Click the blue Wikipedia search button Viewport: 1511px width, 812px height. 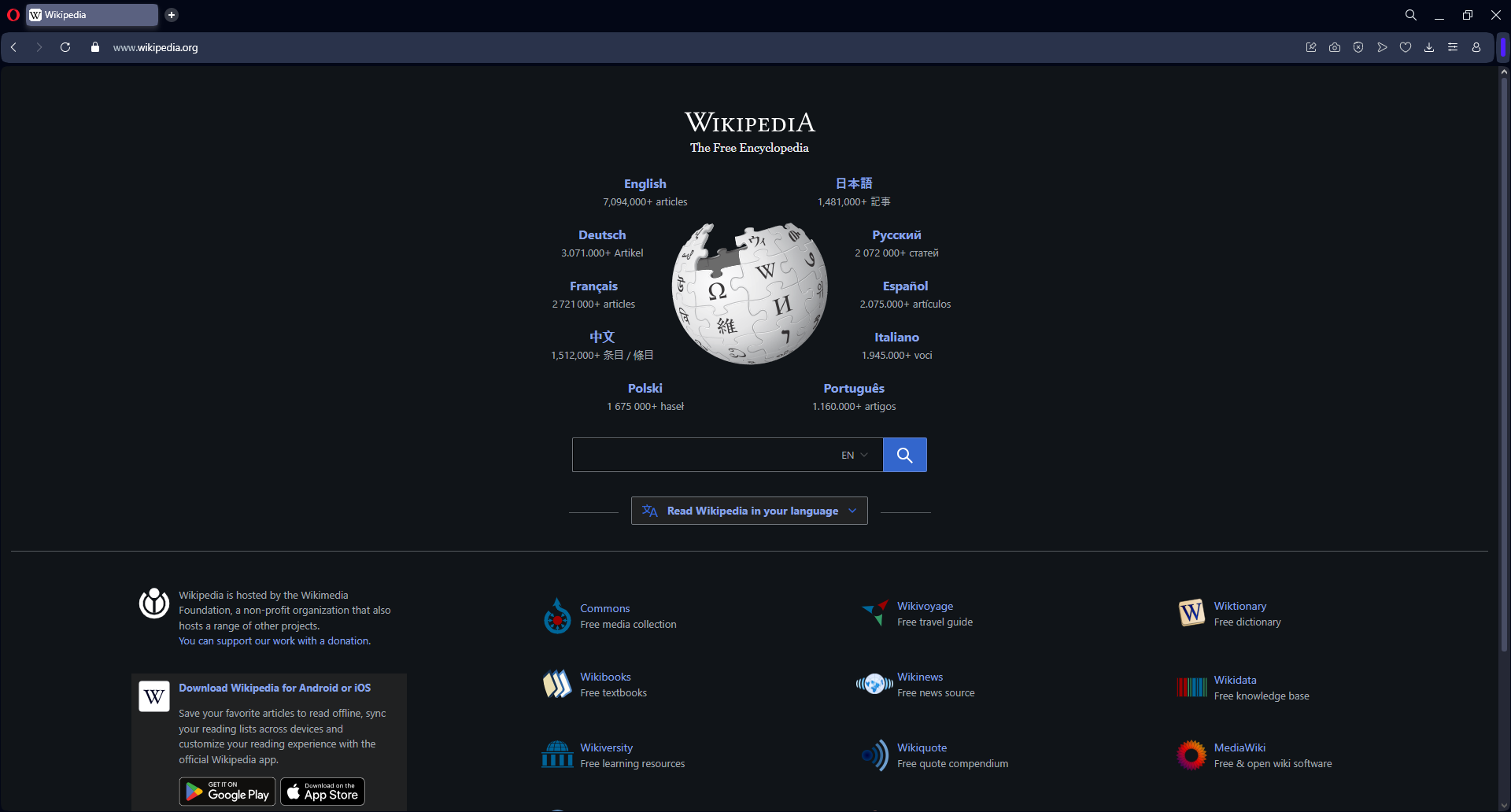click(905, 455)
